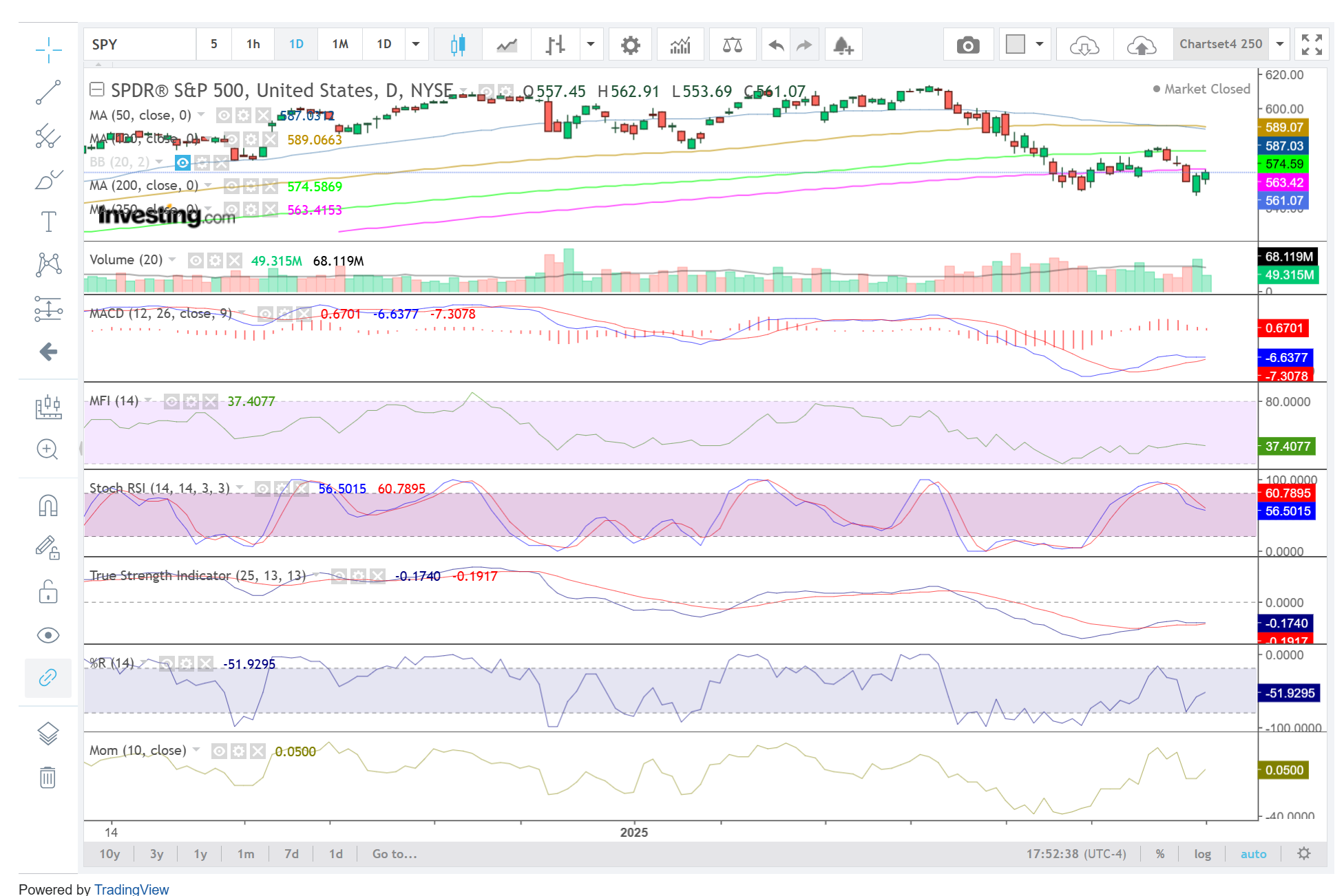
Task: Expand the time interval dropdown arrow
Action: [x=416, y=45]
